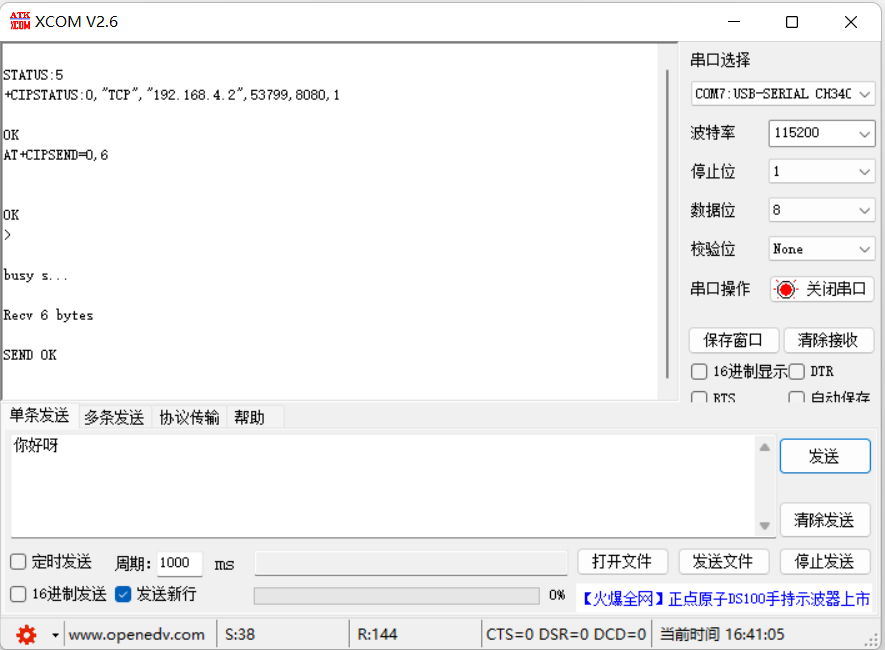The width and height of the screenshot is (885, 650).
Task: Open the 帮助 help tab
Action: pos(248,417)
